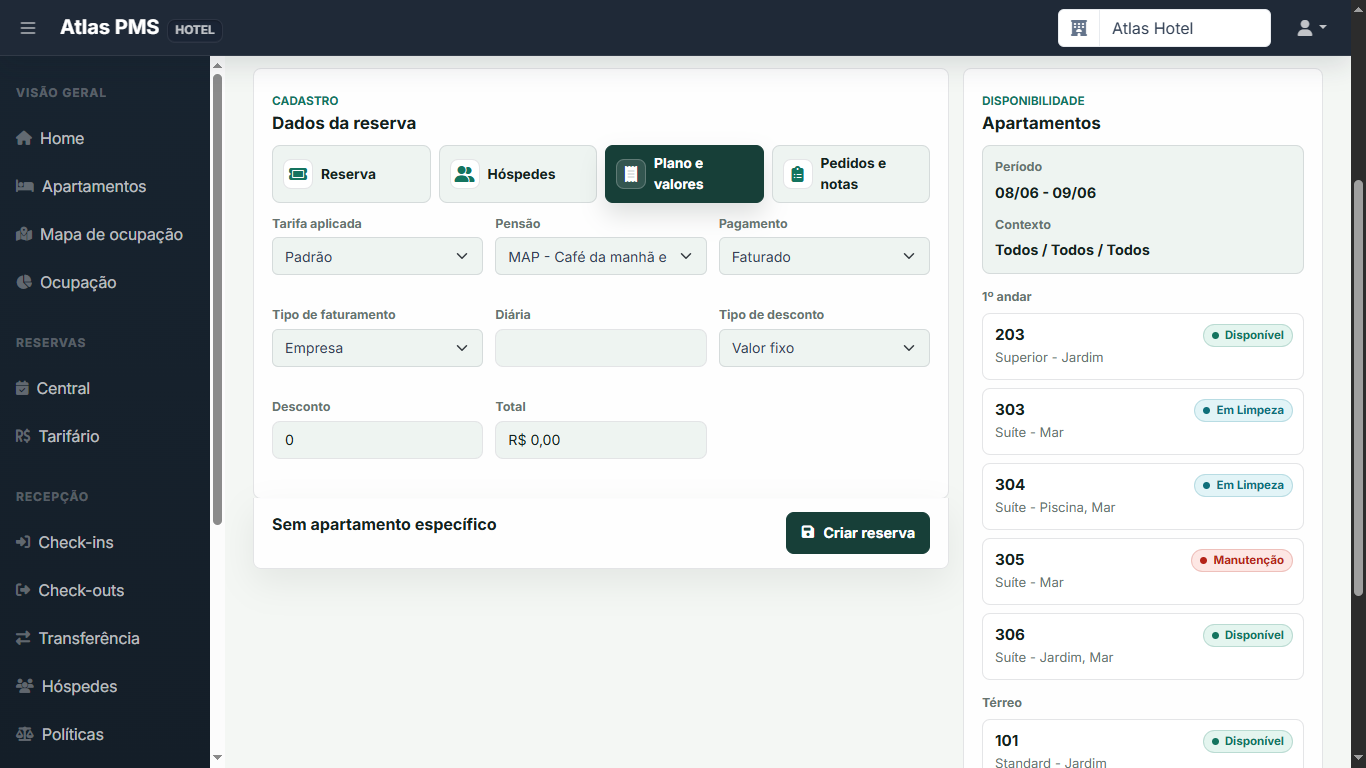The image size is (1366, 768).
Task: Click the Políticas scales icon
Action: point(25,734)
